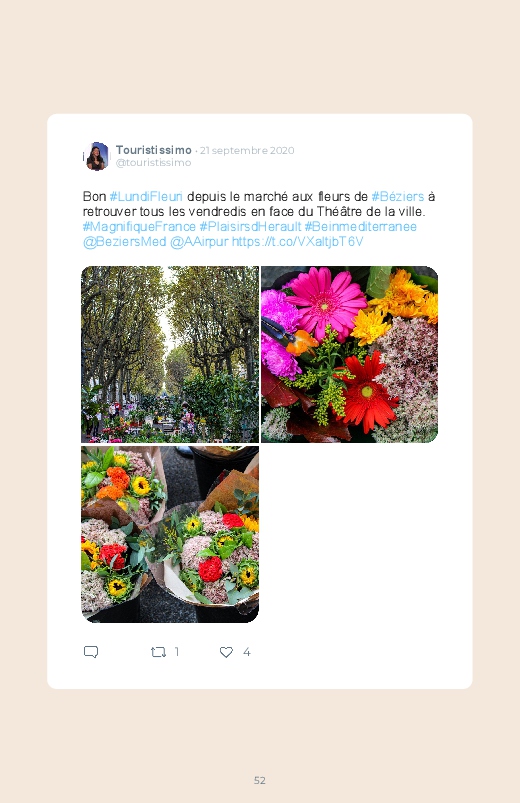The image size is (520, 803).
Task: Click the @touristissimo handle
Action: [x=153, y=162]
